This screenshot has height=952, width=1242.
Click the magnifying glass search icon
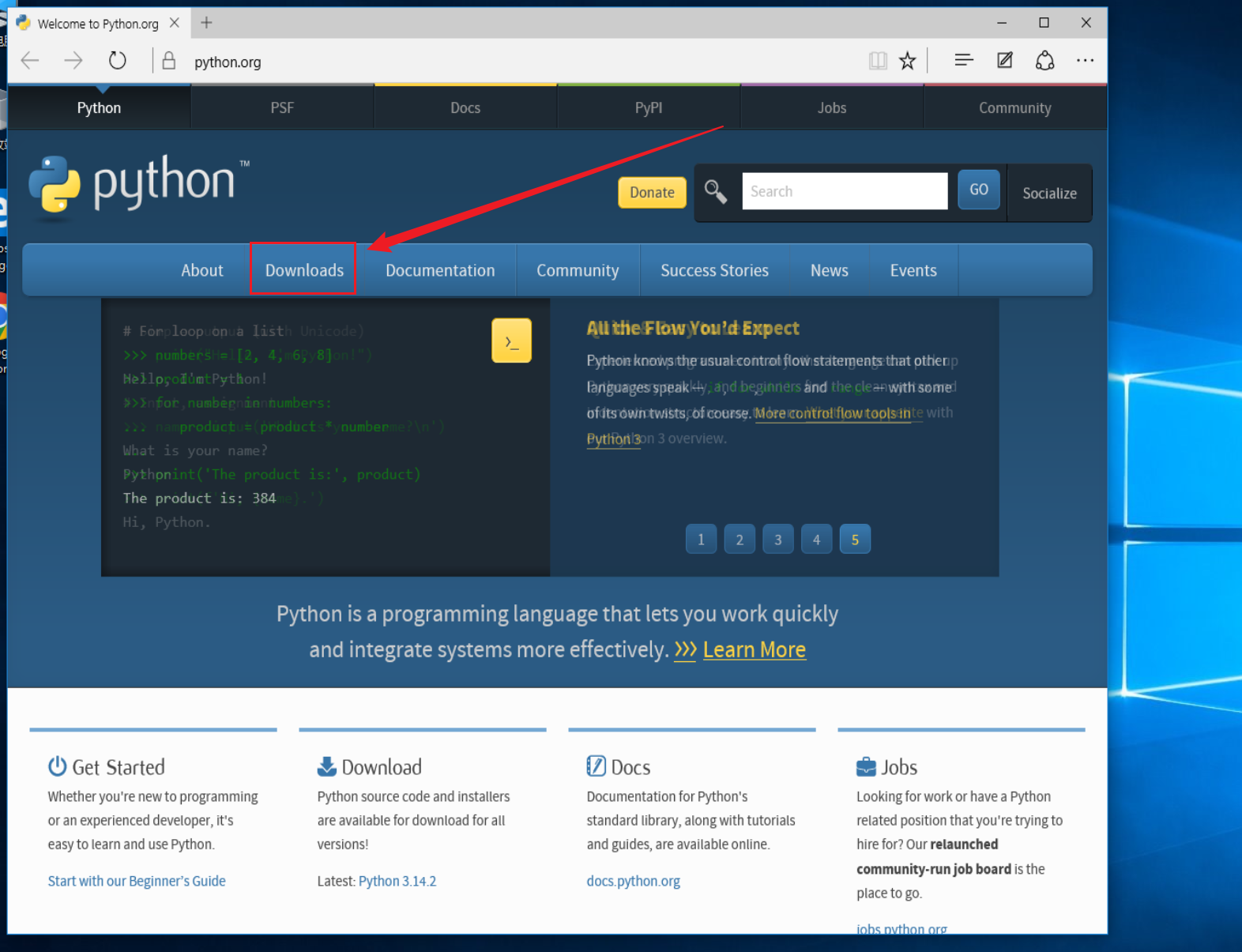(716, 191)
